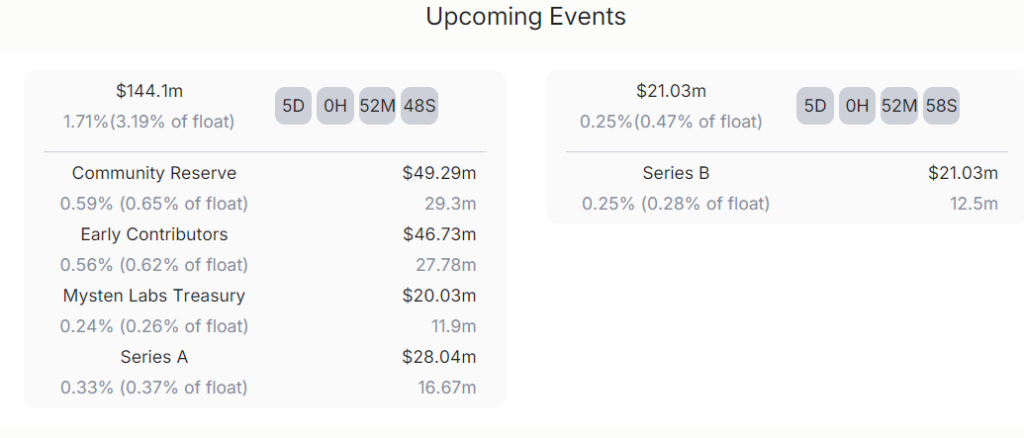Click the 58S countdown seconds badge
Viewport: 1024px width, 438px height.
[x=941, y=106]
